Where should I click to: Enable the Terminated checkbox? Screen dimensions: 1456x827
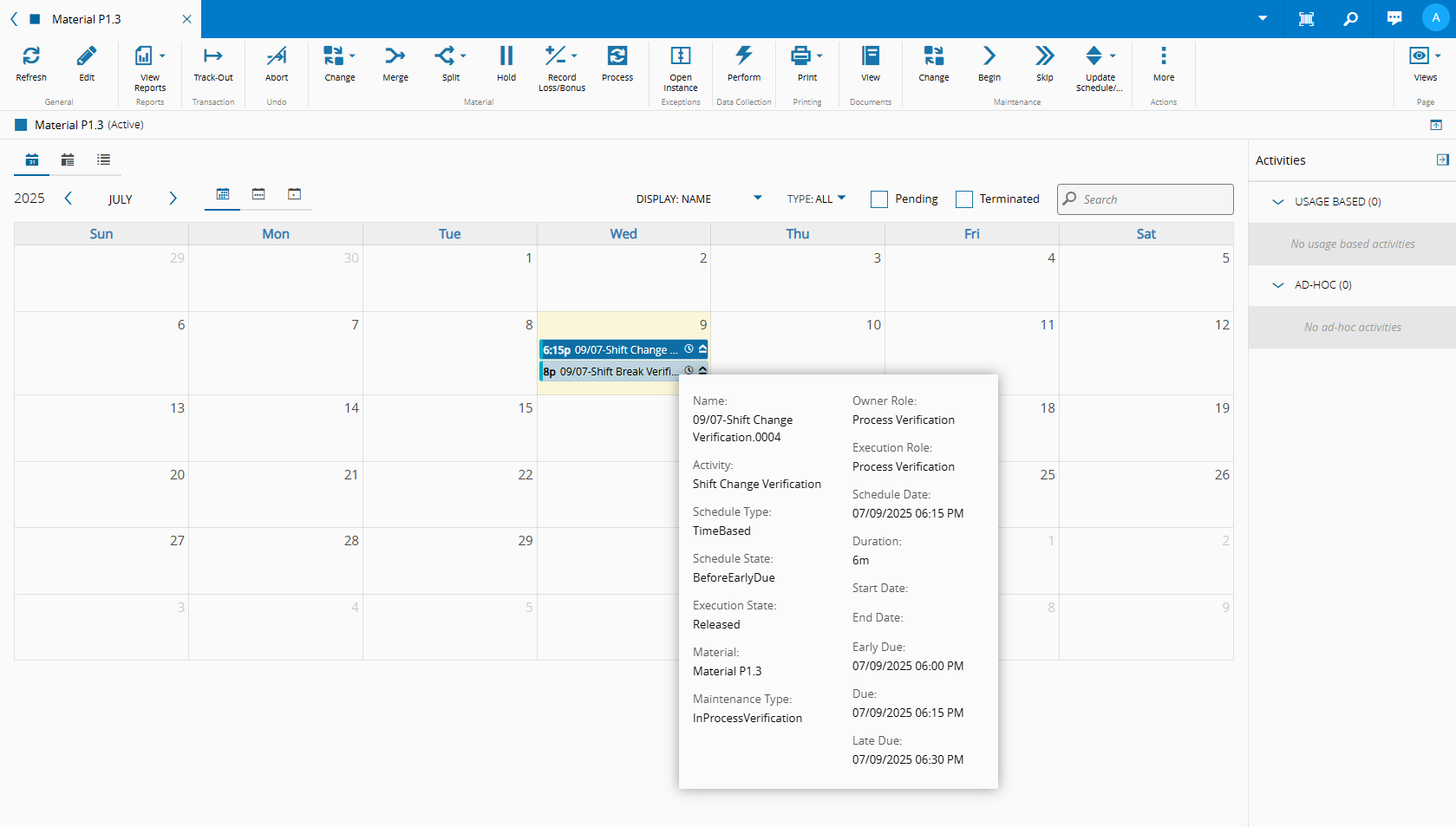pos(964,199)
